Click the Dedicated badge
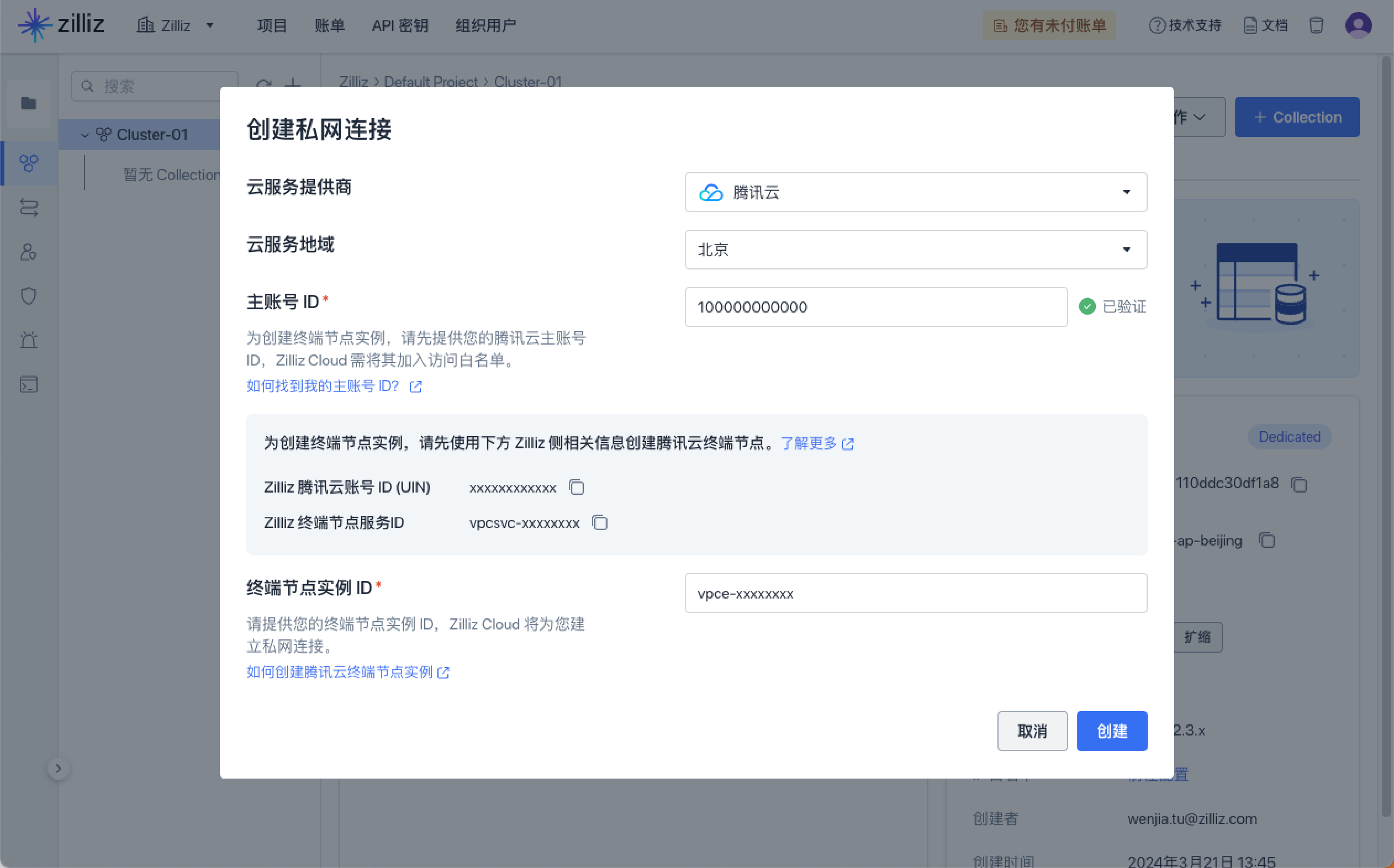 1289,437
